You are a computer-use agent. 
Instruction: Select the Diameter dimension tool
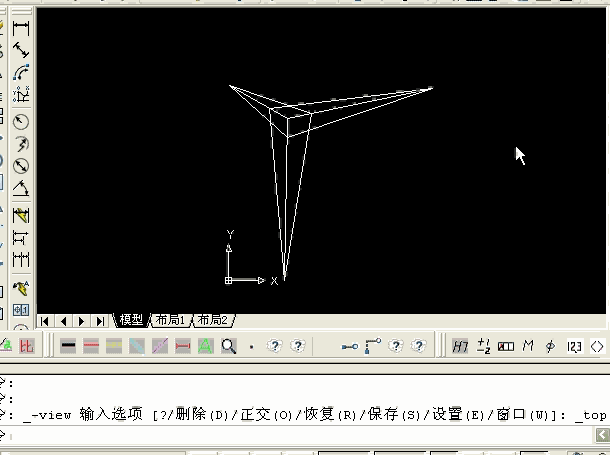coord(21,166)
